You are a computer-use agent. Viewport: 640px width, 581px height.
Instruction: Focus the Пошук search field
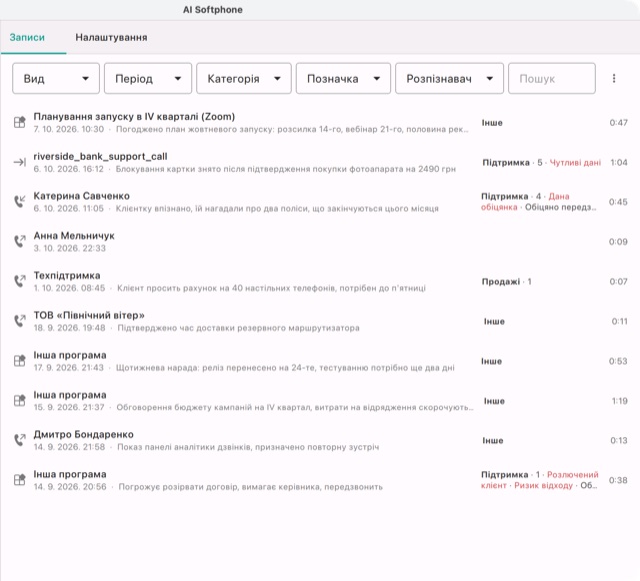(x=552, y=78)
